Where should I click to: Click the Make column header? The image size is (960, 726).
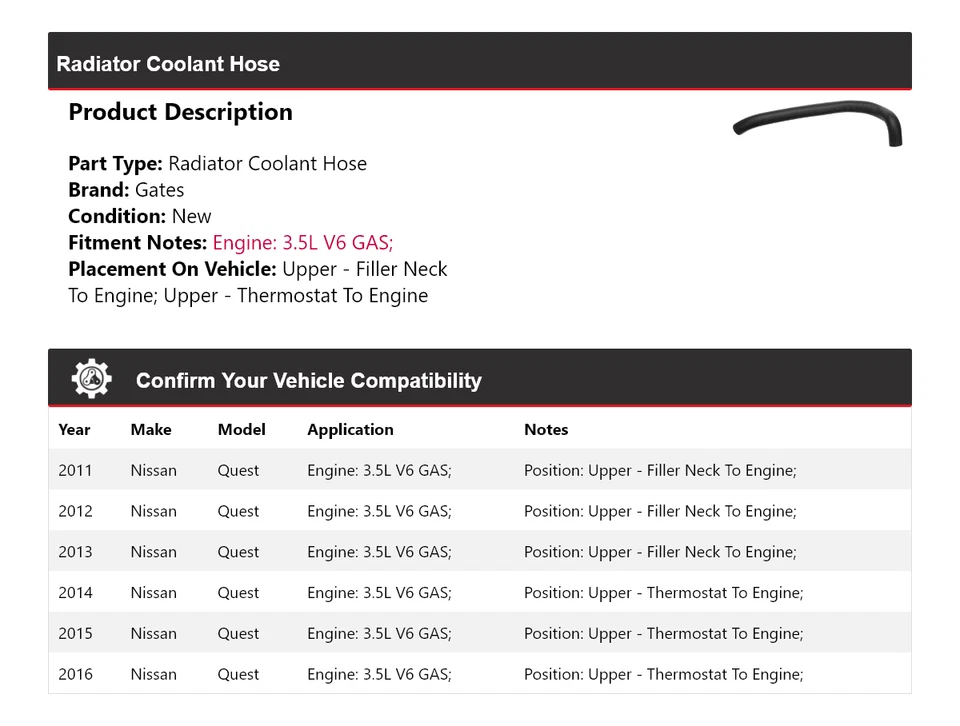(x=151, y=430)
